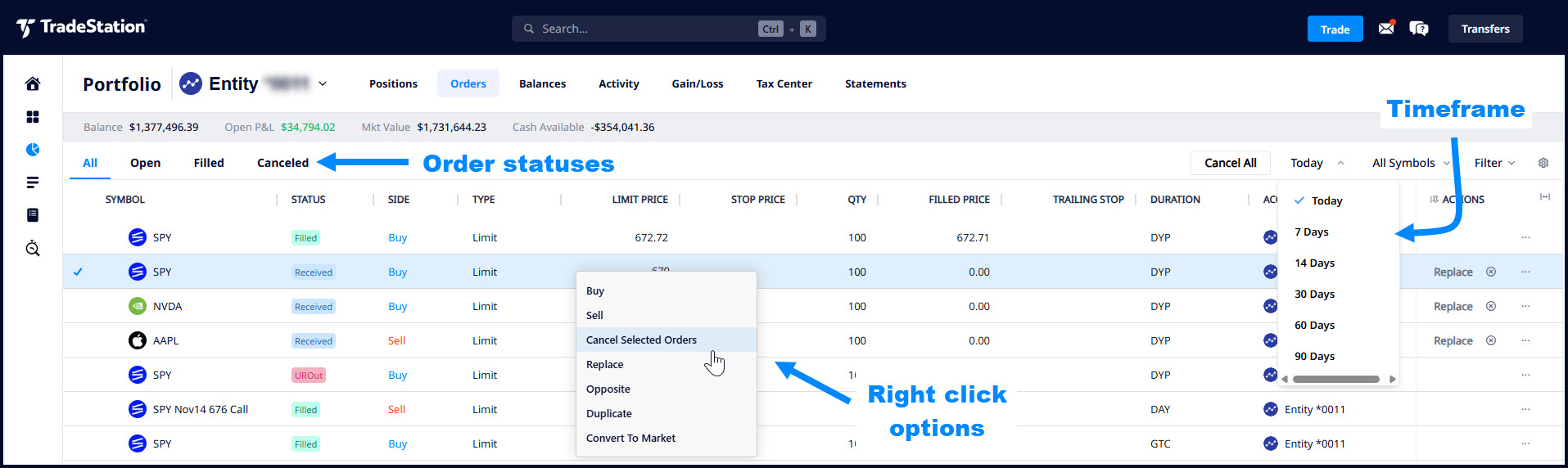Viewport: 1568px width, 468px height.
Task: Open the help chat bubble icon
Action: 1418,29
